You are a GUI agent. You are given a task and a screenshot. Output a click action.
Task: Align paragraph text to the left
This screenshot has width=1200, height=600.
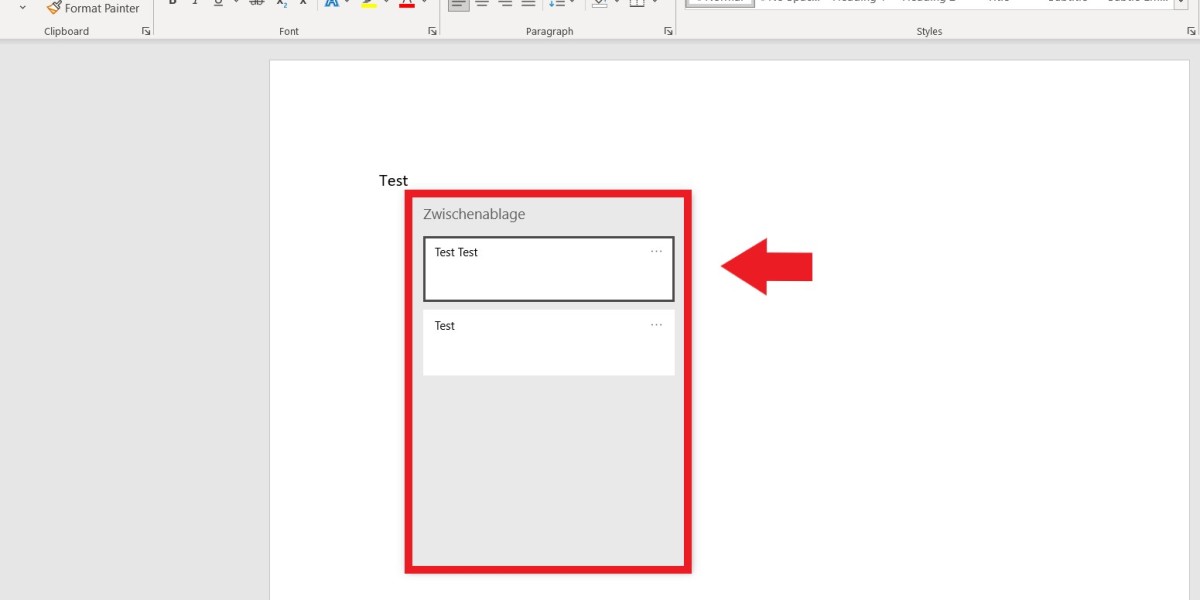tap(458, 3)
